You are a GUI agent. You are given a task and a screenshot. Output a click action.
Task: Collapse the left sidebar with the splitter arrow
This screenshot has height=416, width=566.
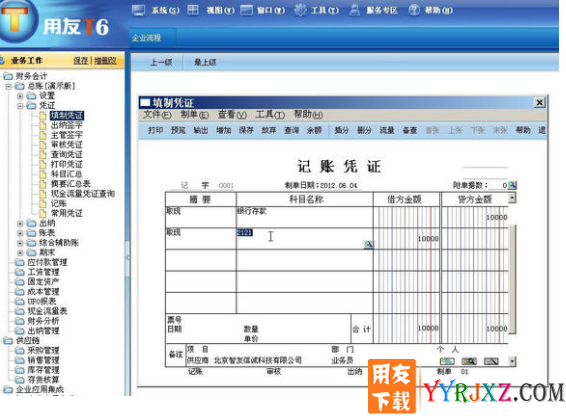tap(127, 257)
